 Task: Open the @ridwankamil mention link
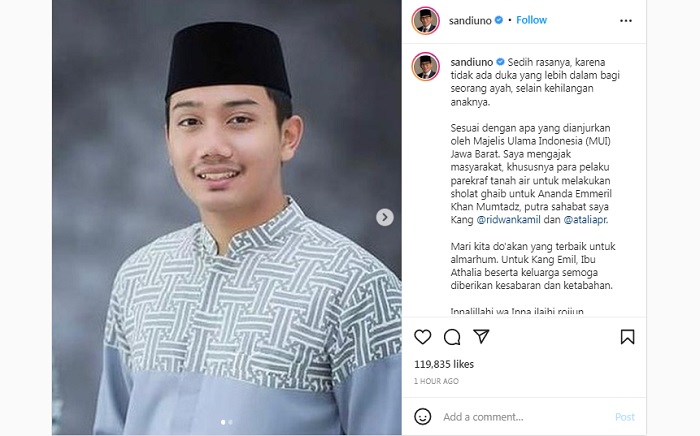click(508, 220)
